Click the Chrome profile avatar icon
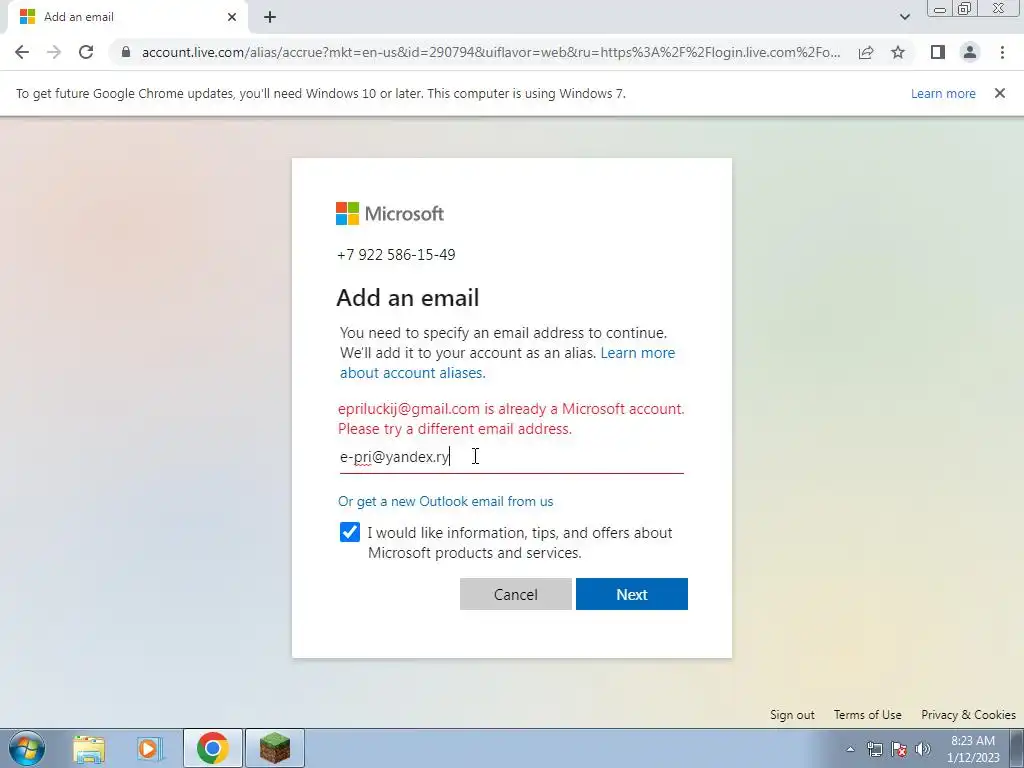The height and width of the screenshot is (768, 1024). pos(970,52)
